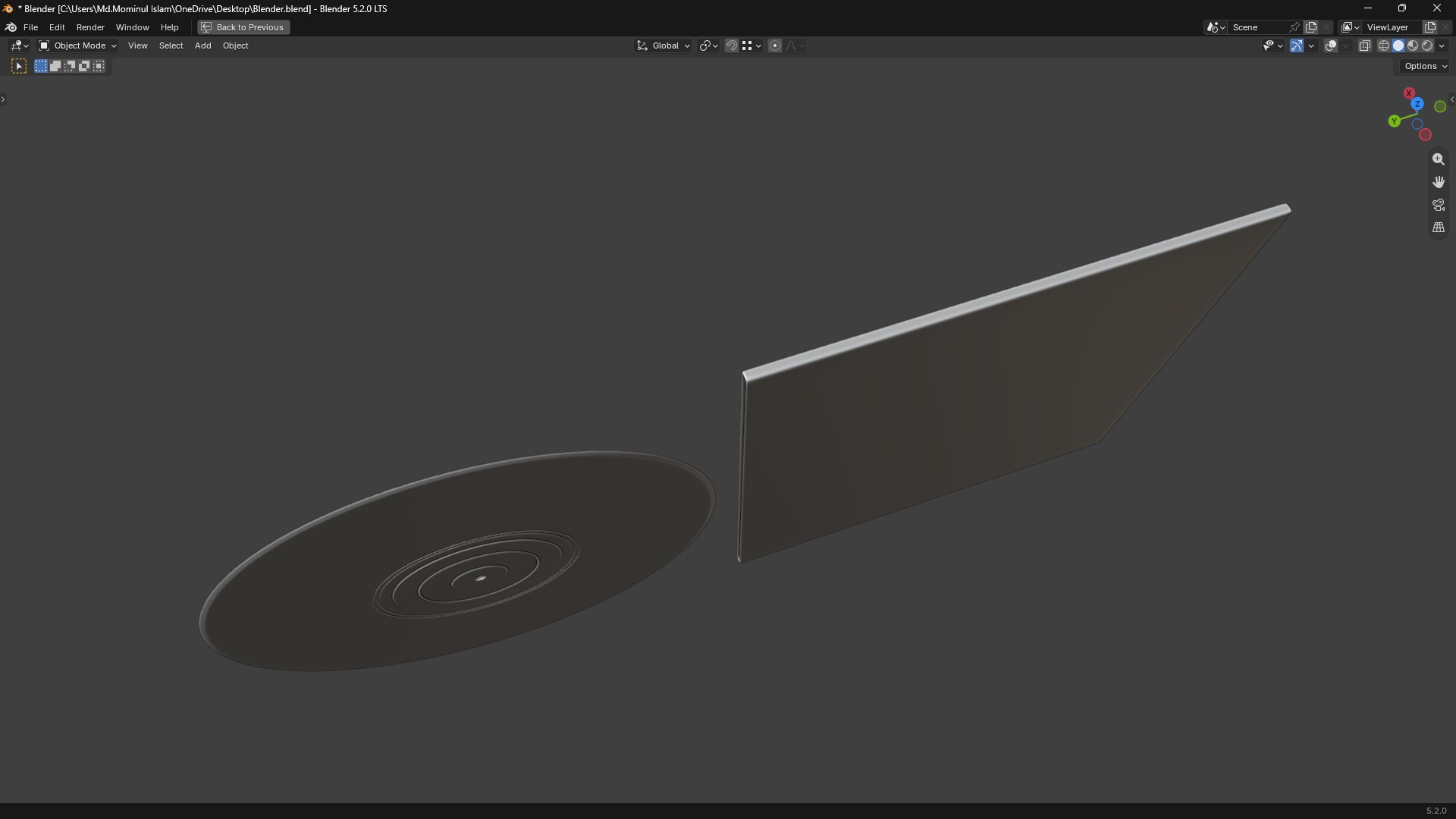Open selectability and visibility dropdown
The width and height of the screenshot is (1456, 819).
point(1272,45)
